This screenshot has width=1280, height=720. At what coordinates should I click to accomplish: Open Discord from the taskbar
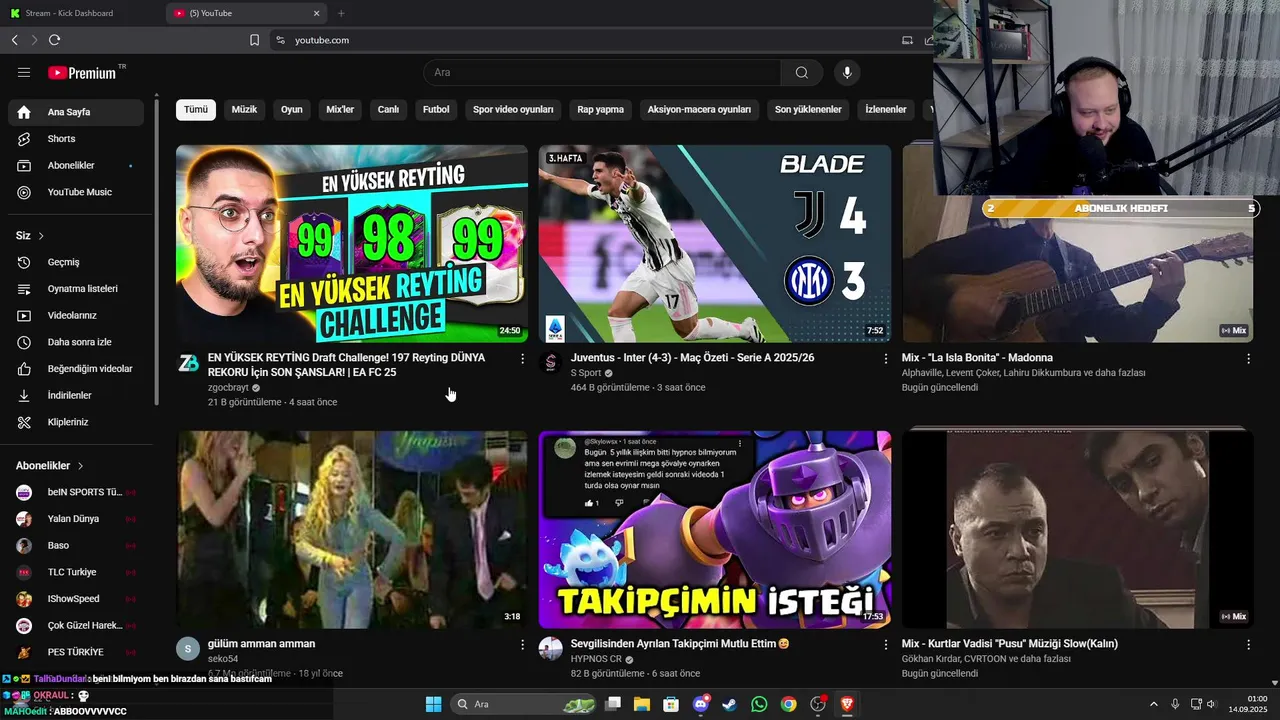(x=701, y=704)
